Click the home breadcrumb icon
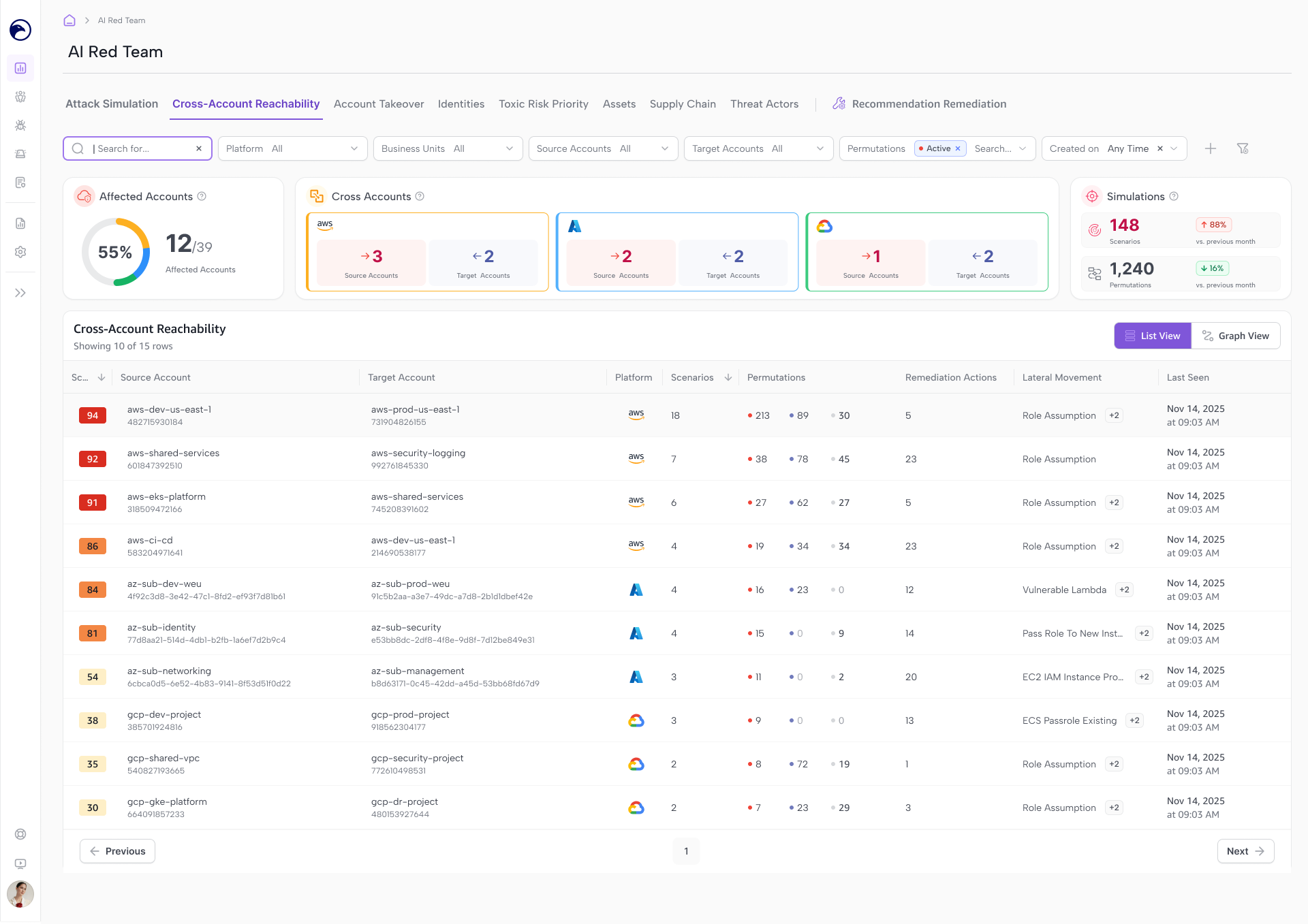The image size is (1308, 924). [69, 20]
